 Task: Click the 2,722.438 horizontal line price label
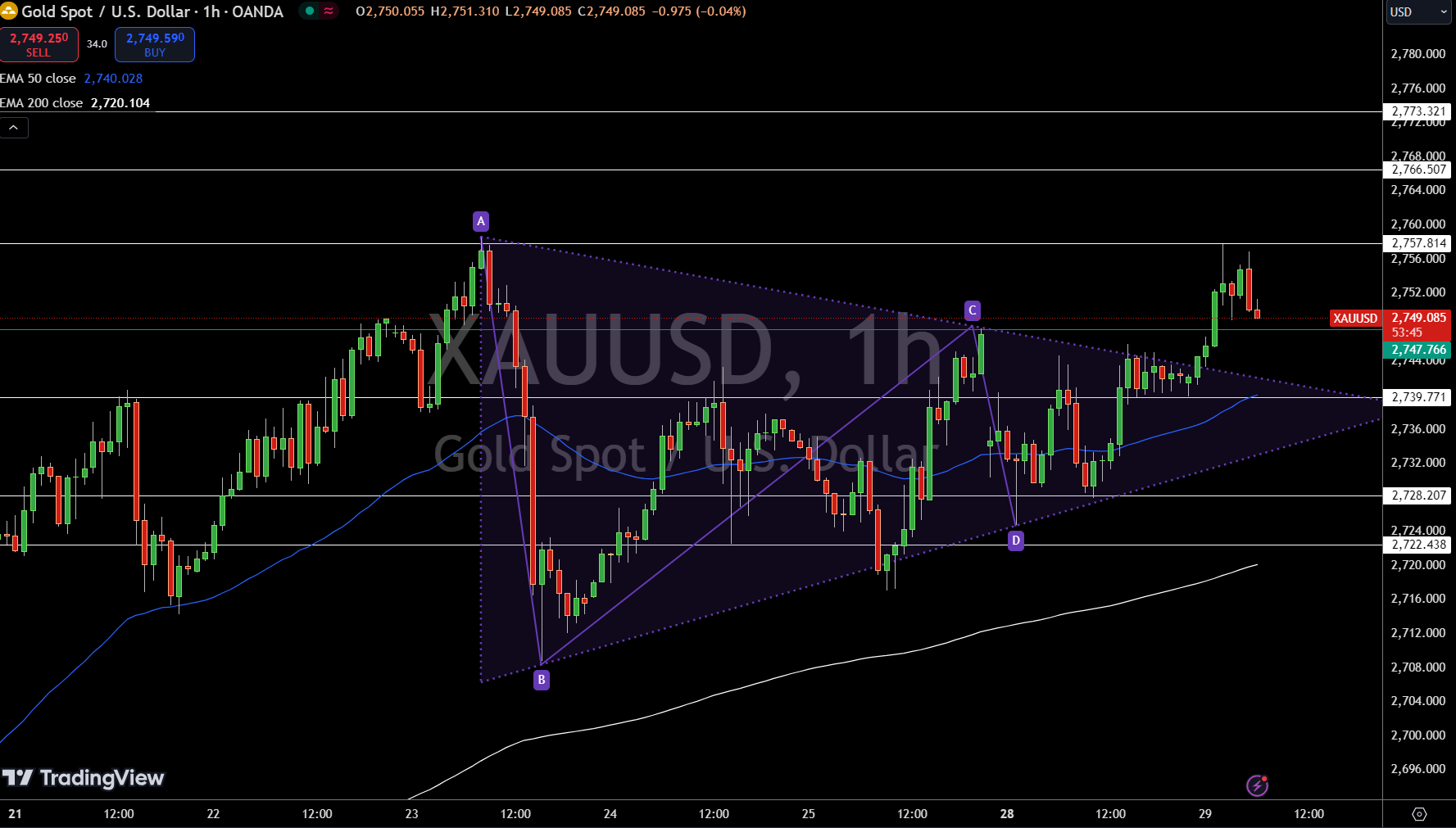pos(1417,545)
